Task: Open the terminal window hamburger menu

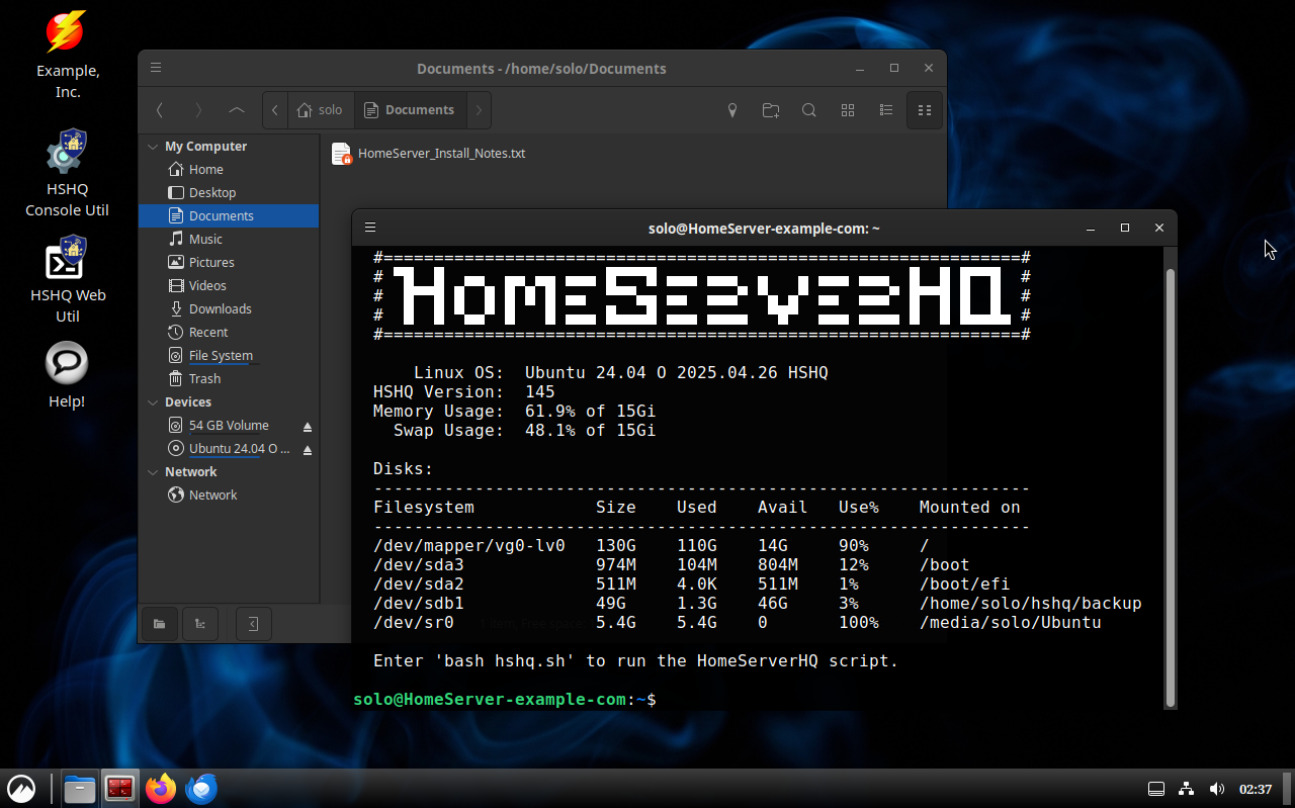Action: point(370,228)
